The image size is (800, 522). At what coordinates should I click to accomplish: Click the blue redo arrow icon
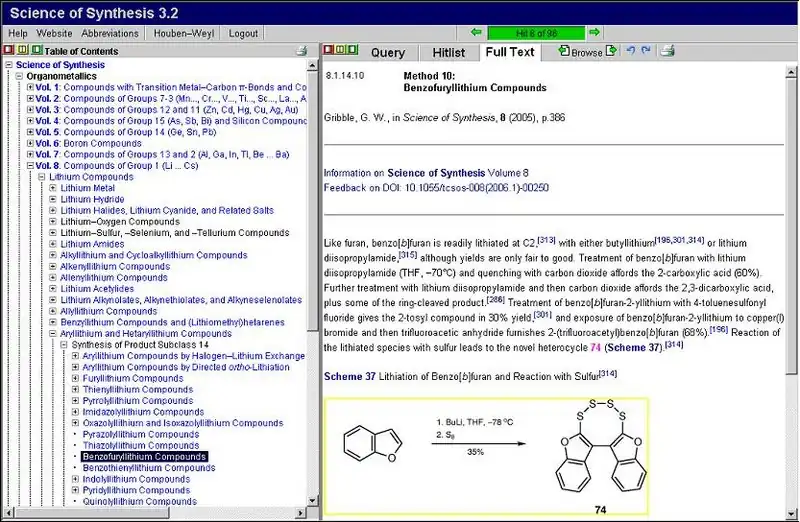pyautogui.click(x=646, y=51)
